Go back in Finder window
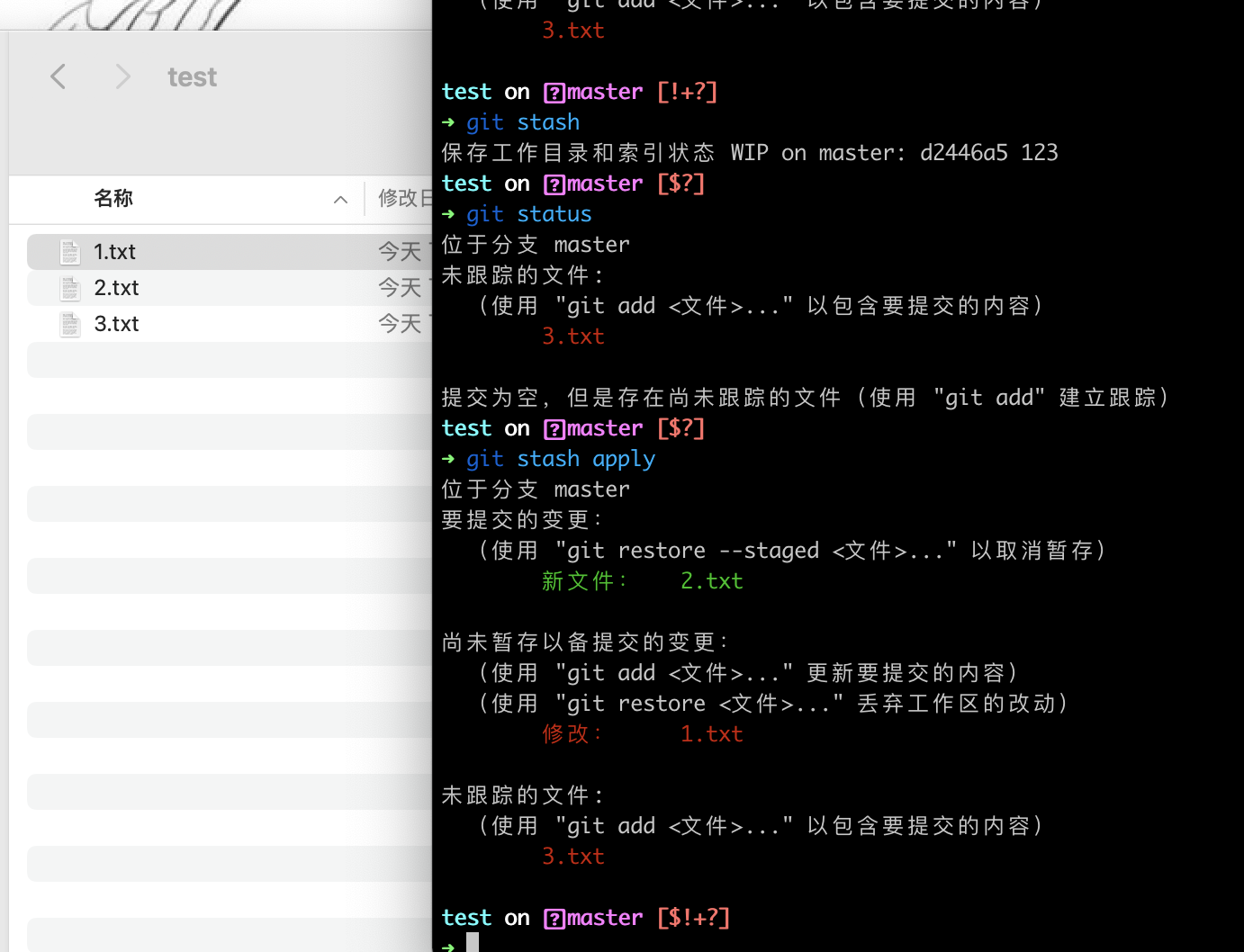Screen dimensions: 1244x952 (x=59, y=77)
